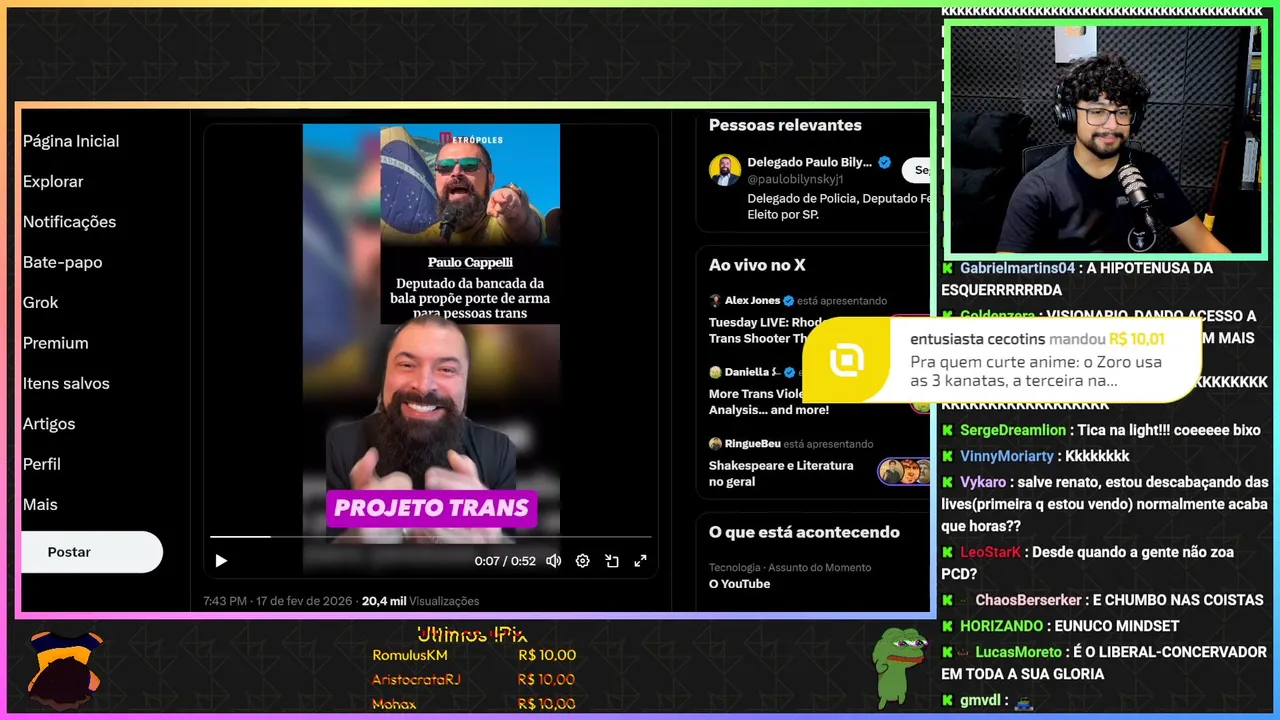Click AristocrataRJ in the Últimos !Pix list

point(416,680)
